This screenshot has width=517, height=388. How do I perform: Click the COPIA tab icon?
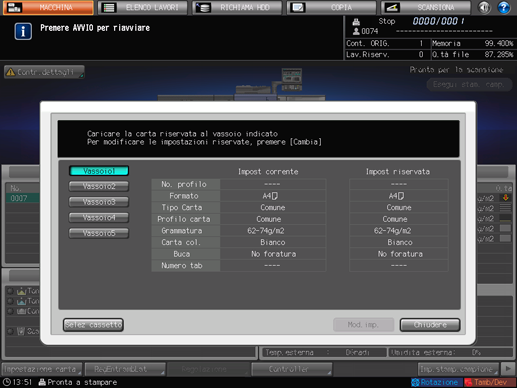pos(297,7)
